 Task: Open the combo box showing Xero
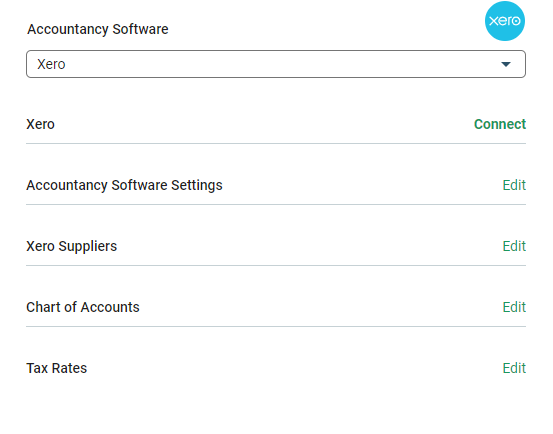point(276,64)
